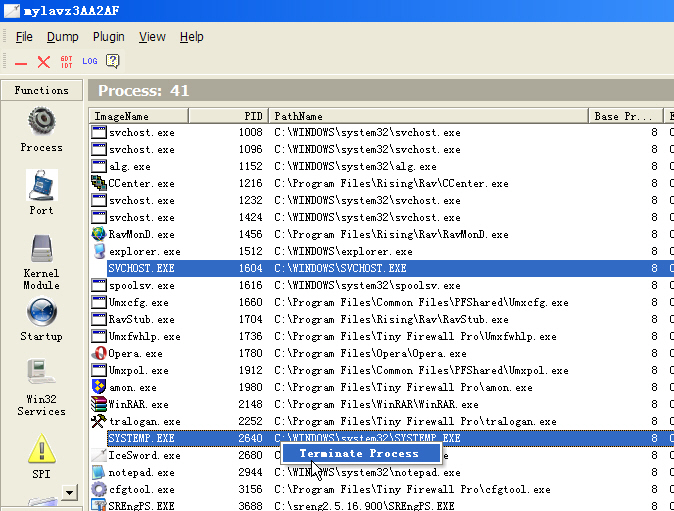Click path C:\Program Files\Opera\Opera.exe
Screen dimensions: 674x511
point(370,353)
